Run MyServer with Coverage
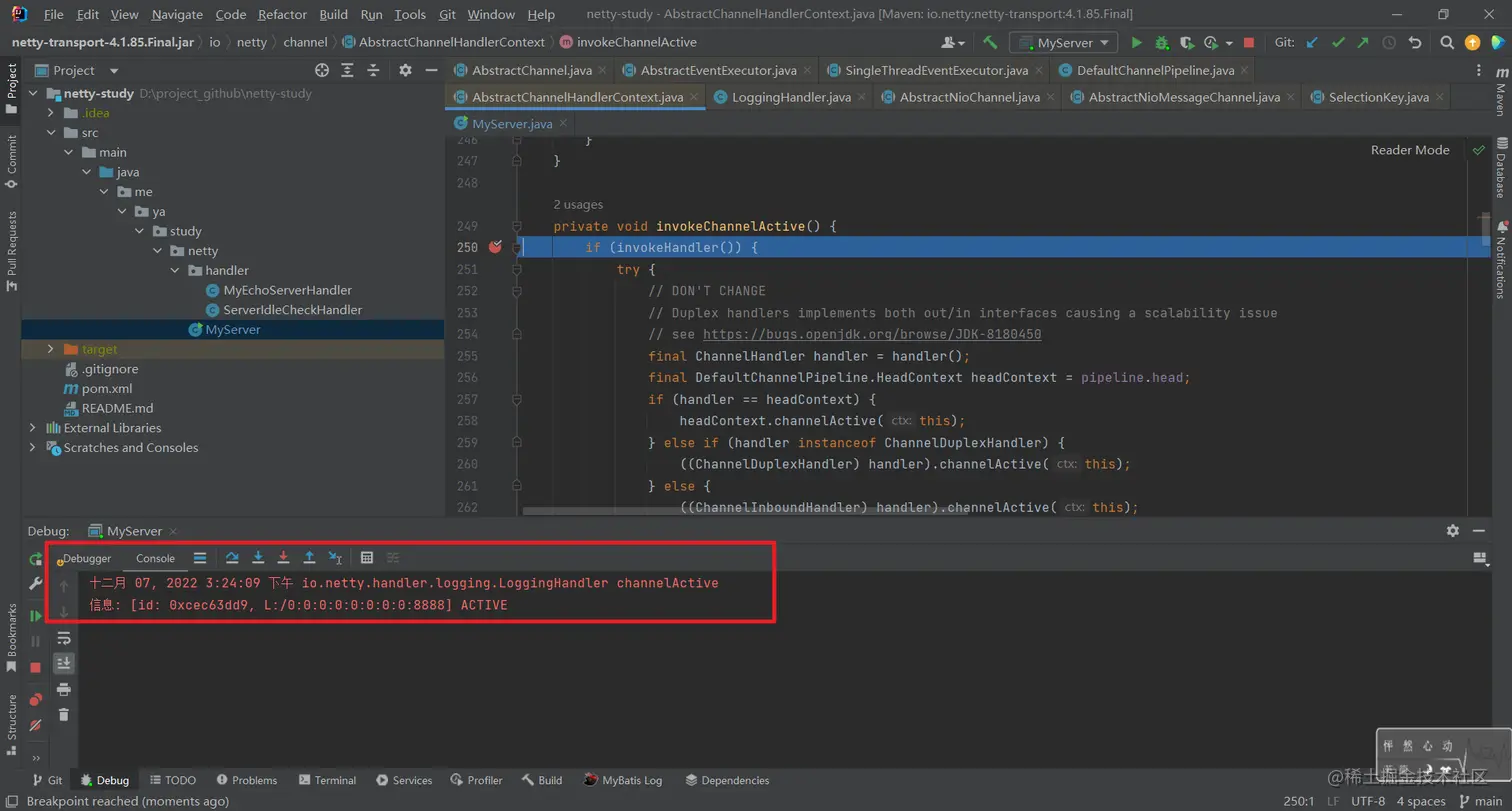Image resolution: width=1512 pixels, height=811 pixels. point(1187,43)
